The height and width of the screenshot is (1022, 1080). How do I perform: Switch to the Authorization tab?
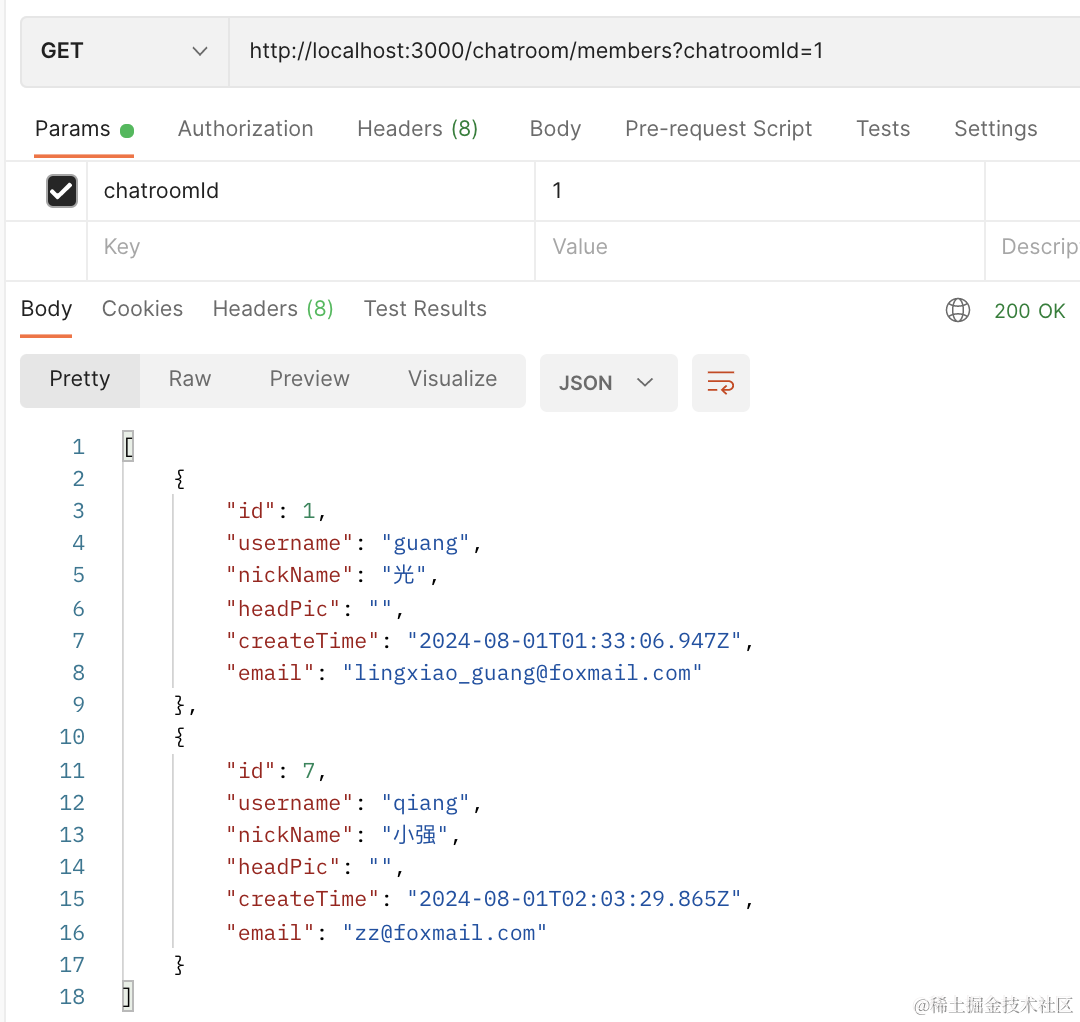pos(245,129)
